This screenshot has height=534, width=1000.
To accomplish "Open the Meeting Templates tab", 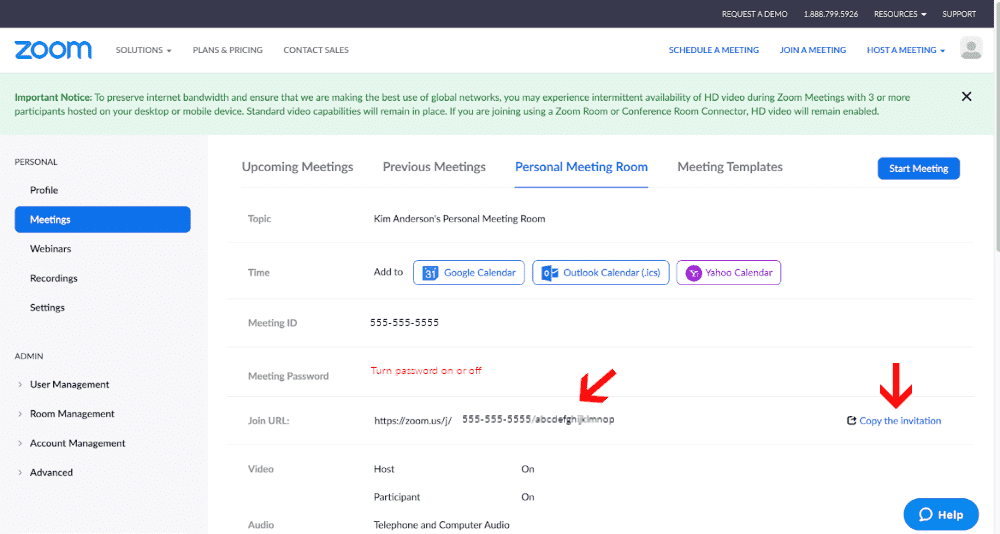I will 730,167.
